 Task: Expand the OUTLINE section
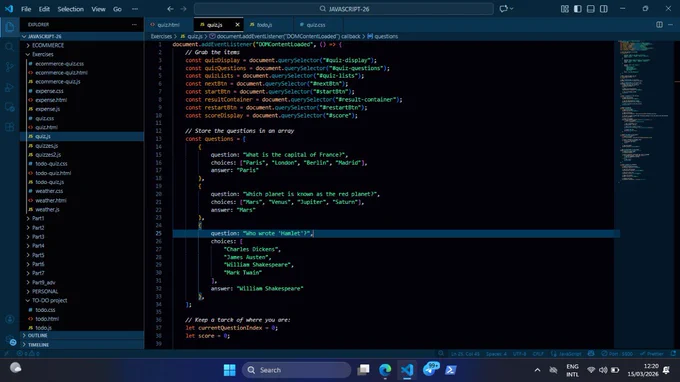click(x=82, y=336)
